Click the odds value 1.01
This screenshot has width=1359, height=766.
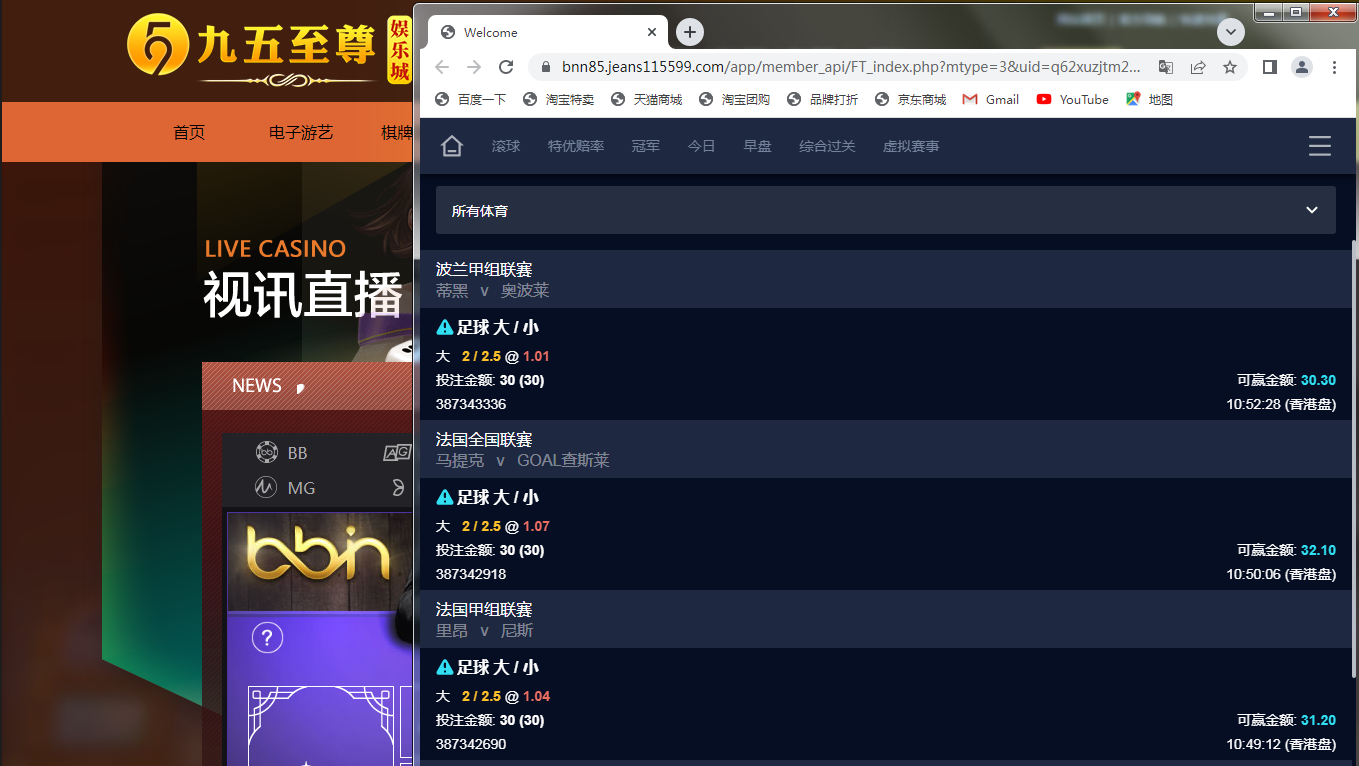[x=536, y=356]
